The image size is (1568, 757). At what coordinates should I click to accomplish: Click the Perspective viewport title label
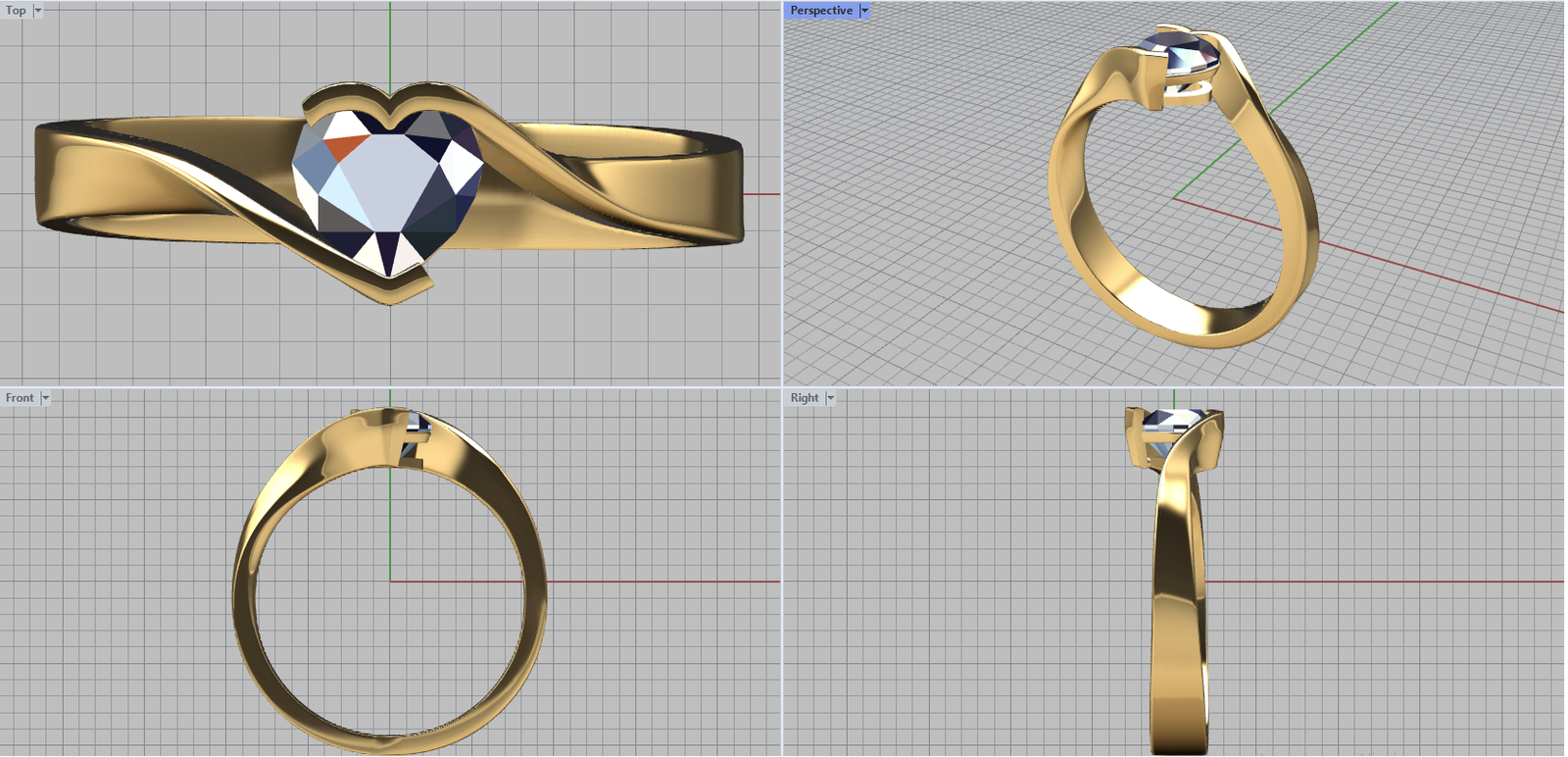pyautogui.click(x=821, y=11)
